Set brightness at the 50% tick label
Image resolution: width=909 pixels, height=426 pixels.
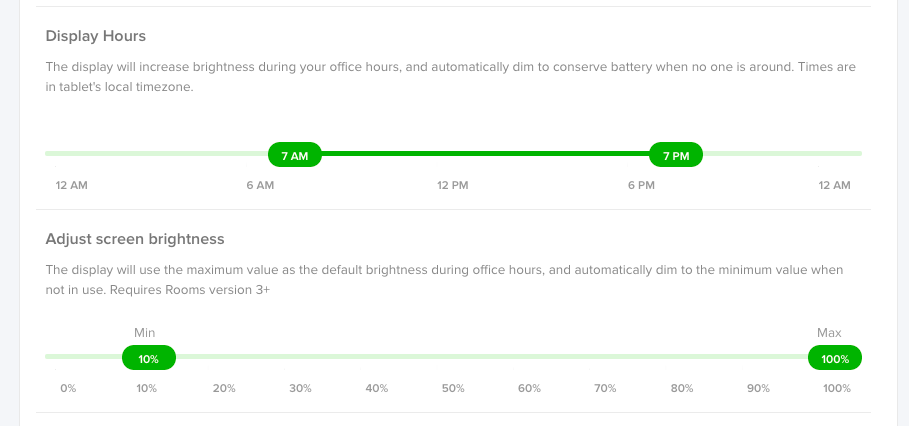click(x=453, y=388)
